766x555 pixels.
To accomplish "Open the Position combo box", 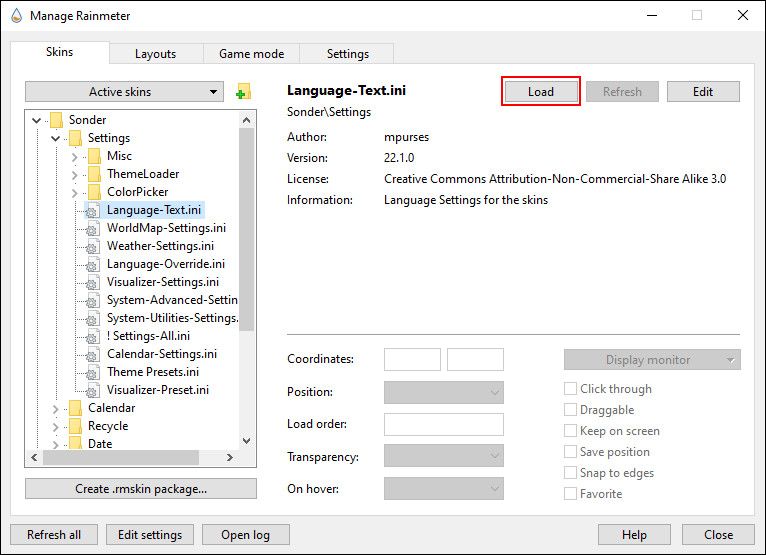I will (x=444, y=392).
